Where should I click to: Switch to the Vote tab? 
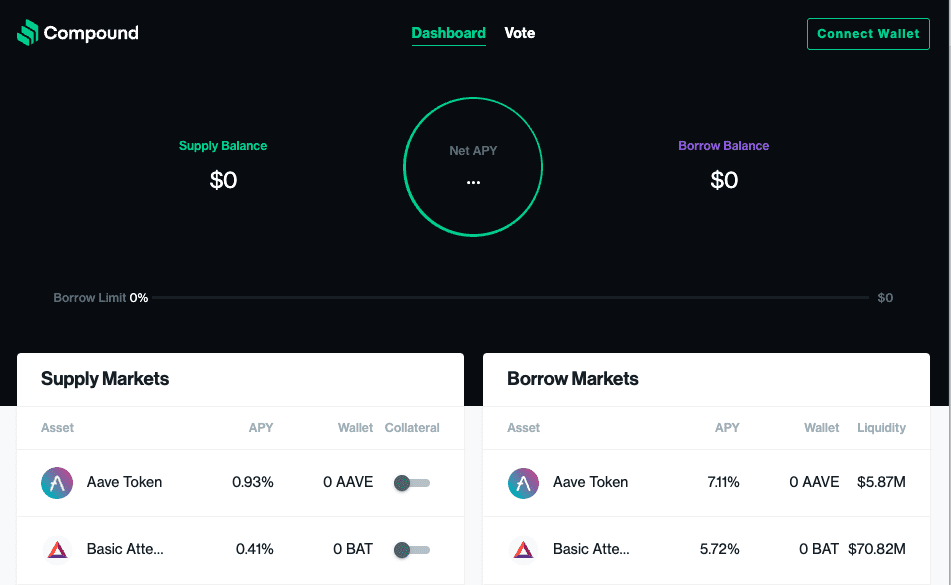click(520, 33)
